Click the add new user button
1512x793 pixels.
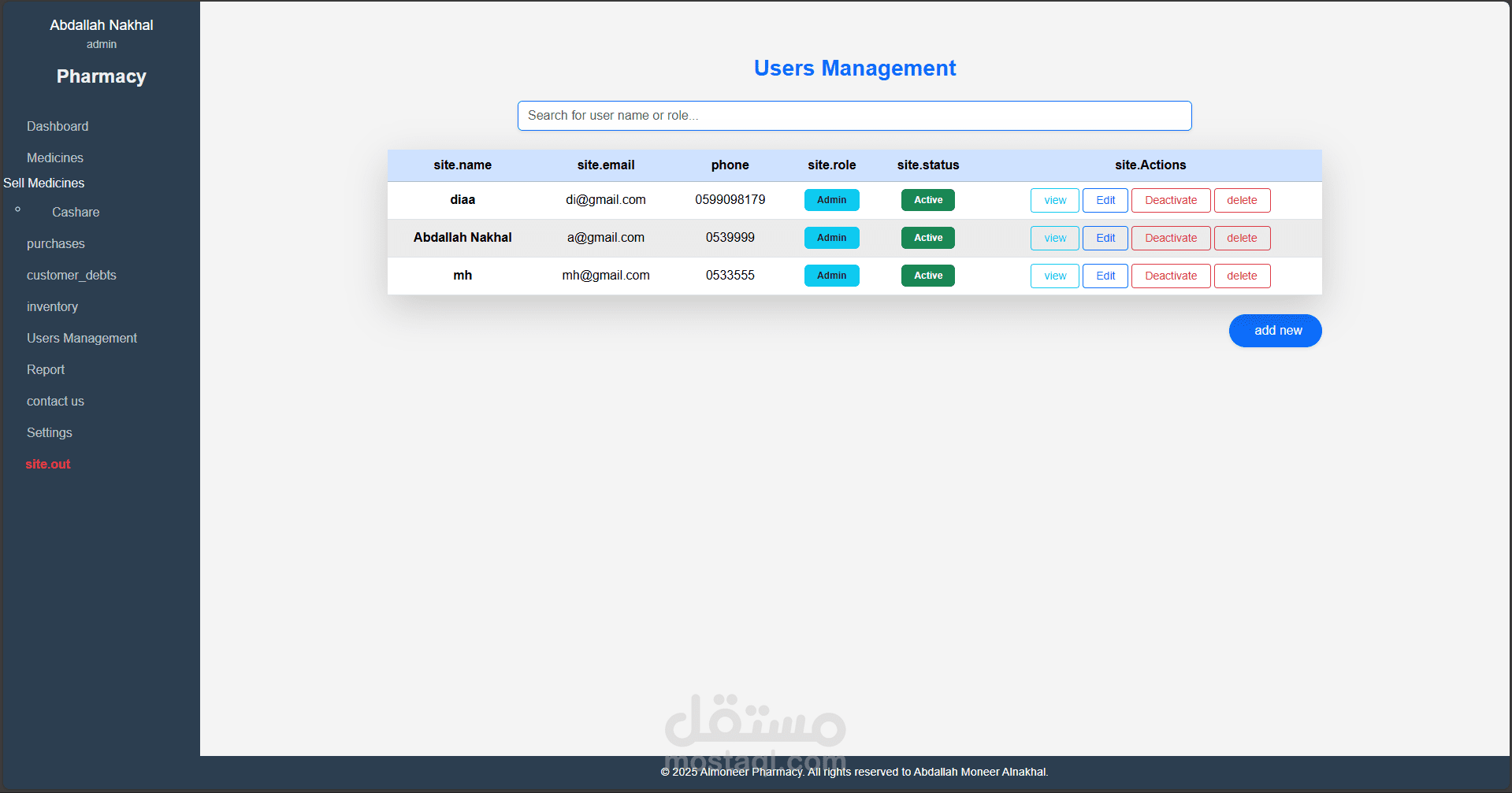point(1276,331)
